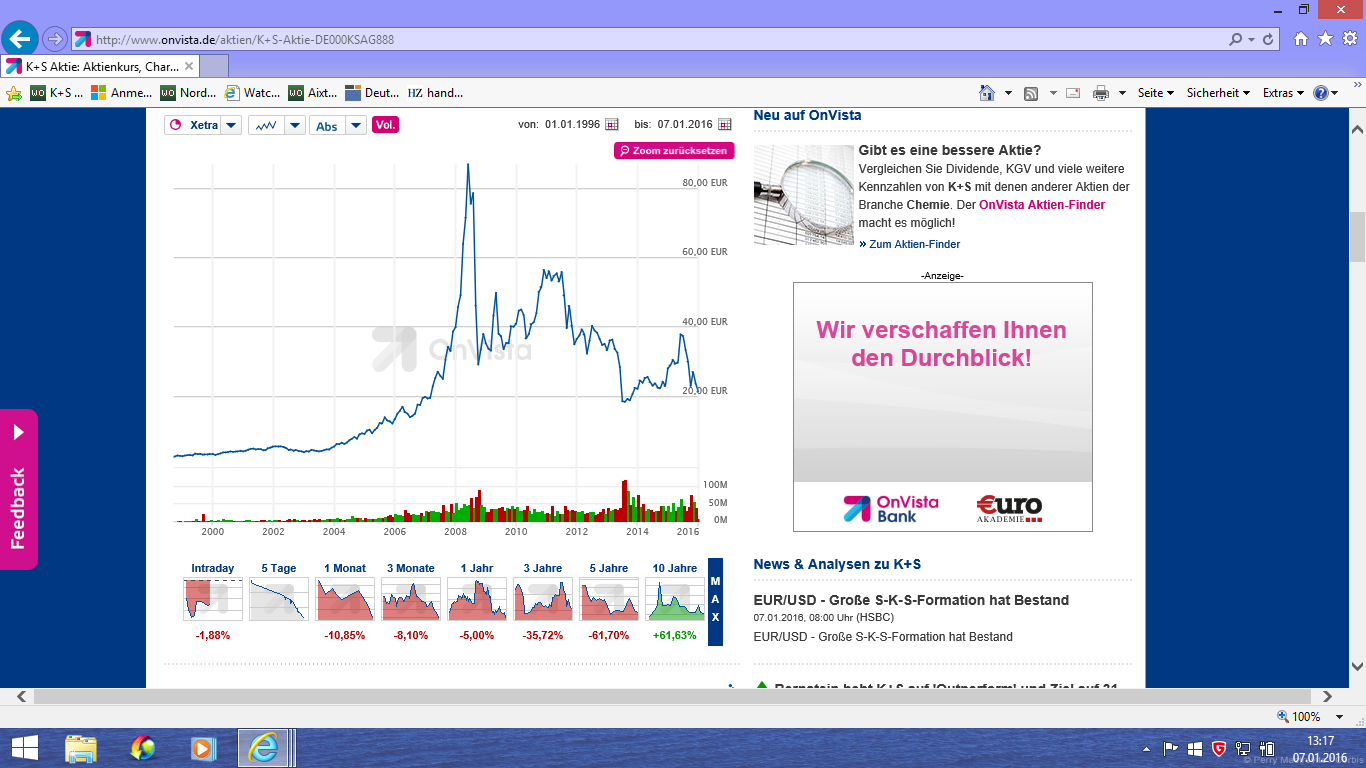
Task: Open the Extras dropdown menu
Action: [x=1283, y=93]
